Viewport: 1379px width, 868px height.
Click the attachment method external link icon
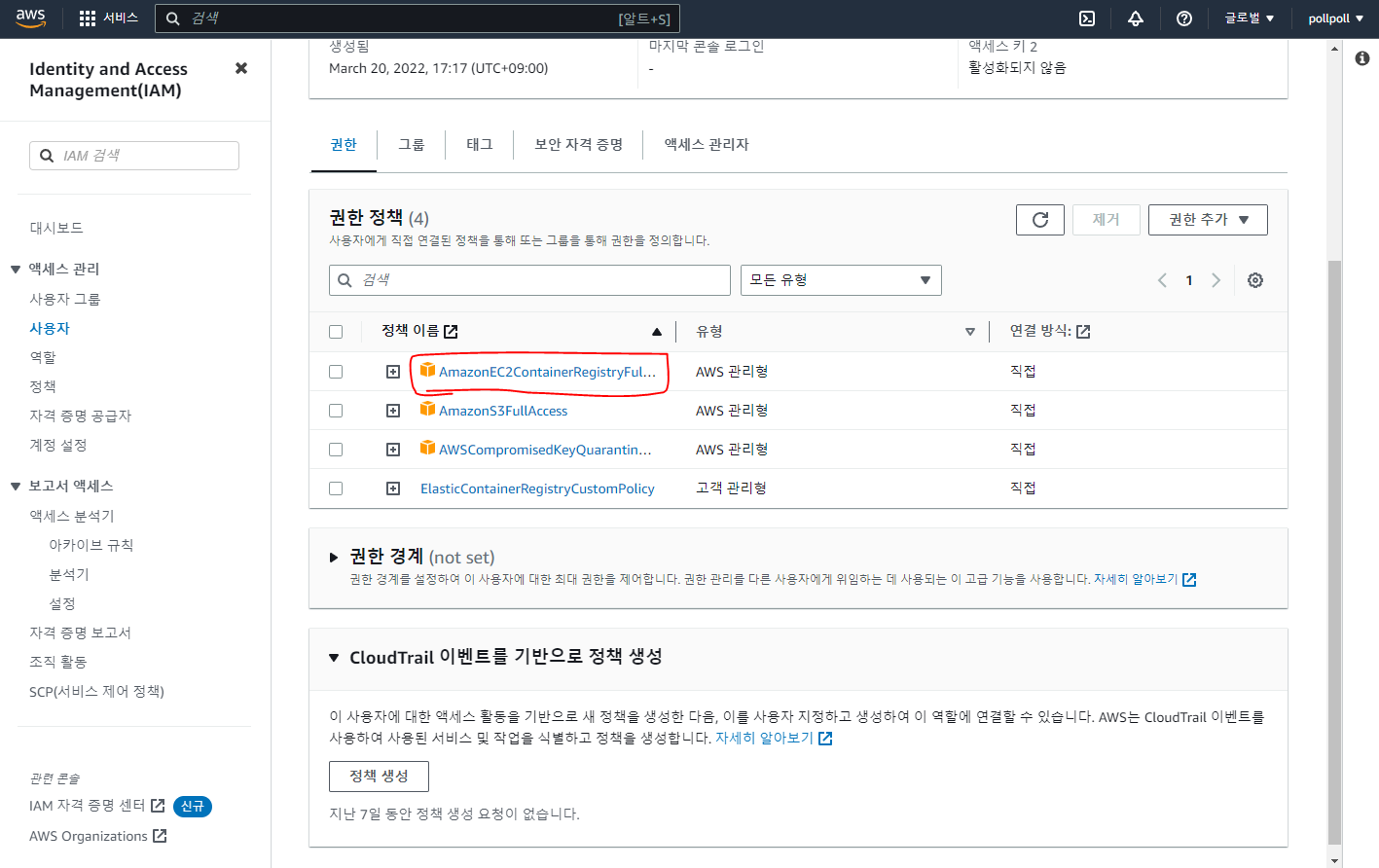1083,332
